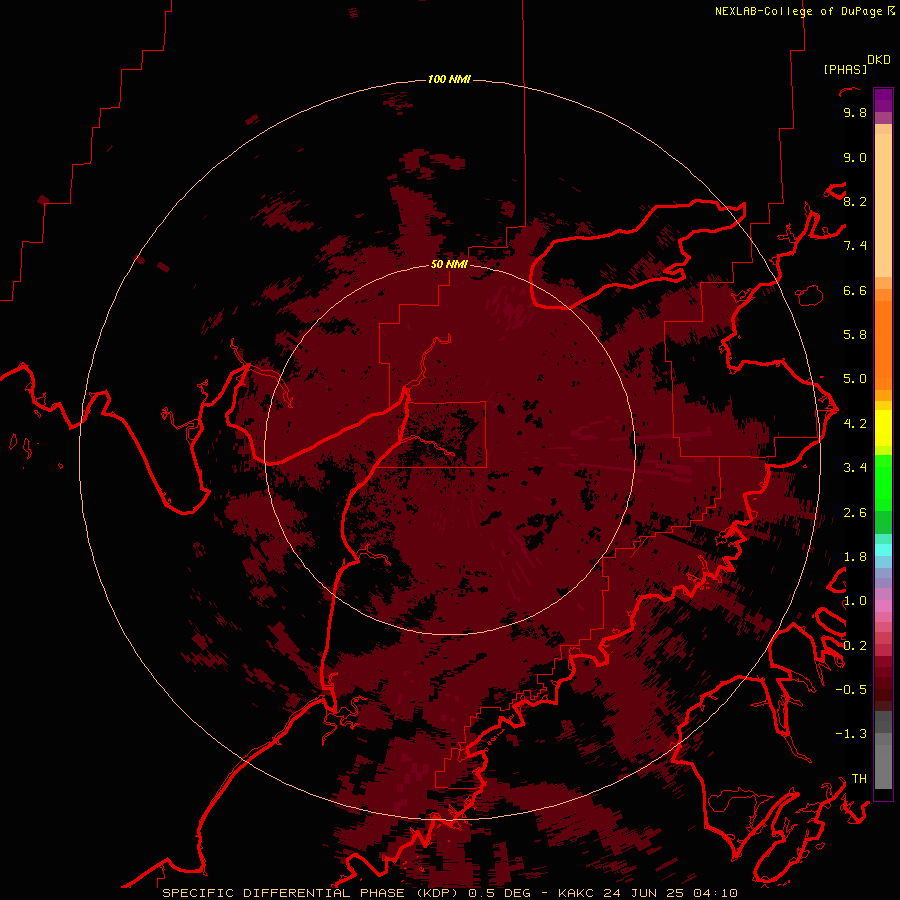This screenshot has width=900, height=900.
Task: Click the 7.4 value on the color scale
Action: click(x=855, y=246)
